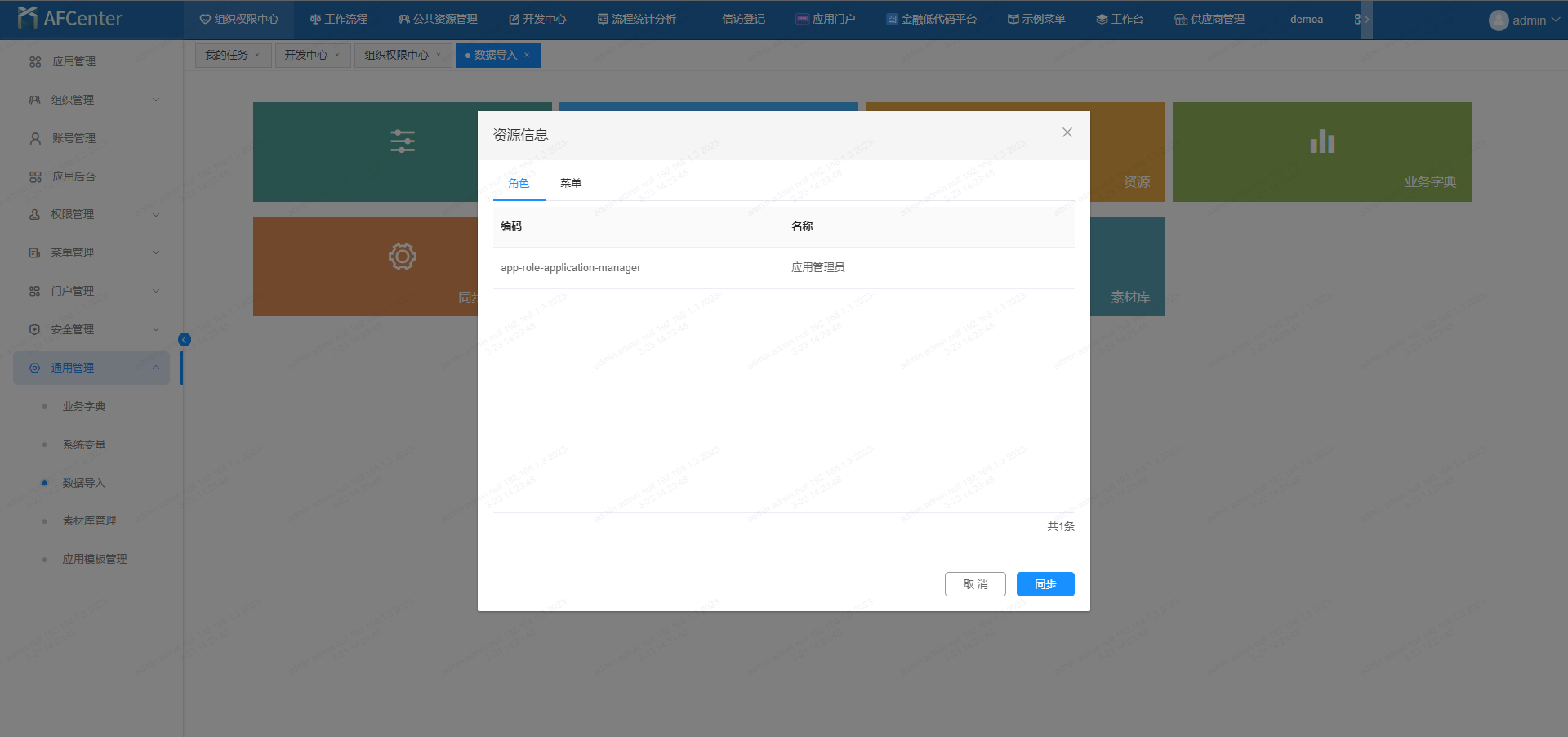
Task: Switch to the 菜单 tab in dialog
Action: point(571,183)
